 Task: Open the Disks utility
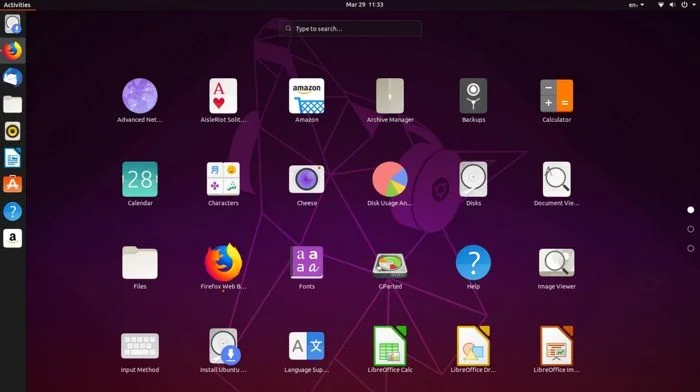(473, 179)
